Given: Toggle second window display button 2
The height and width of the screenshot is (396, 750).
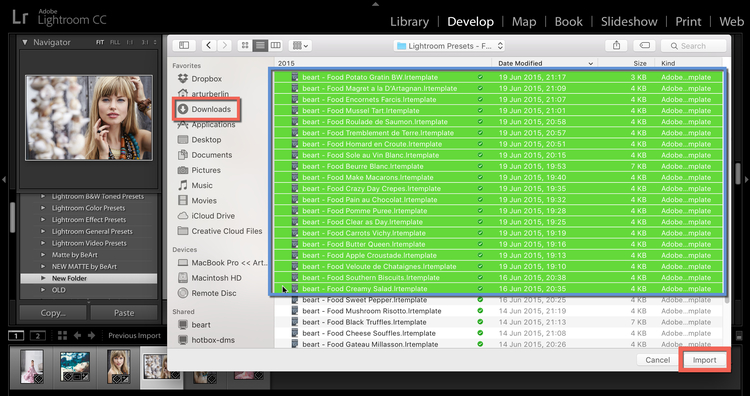Looking at the screenshot, I should pos(38,336).
